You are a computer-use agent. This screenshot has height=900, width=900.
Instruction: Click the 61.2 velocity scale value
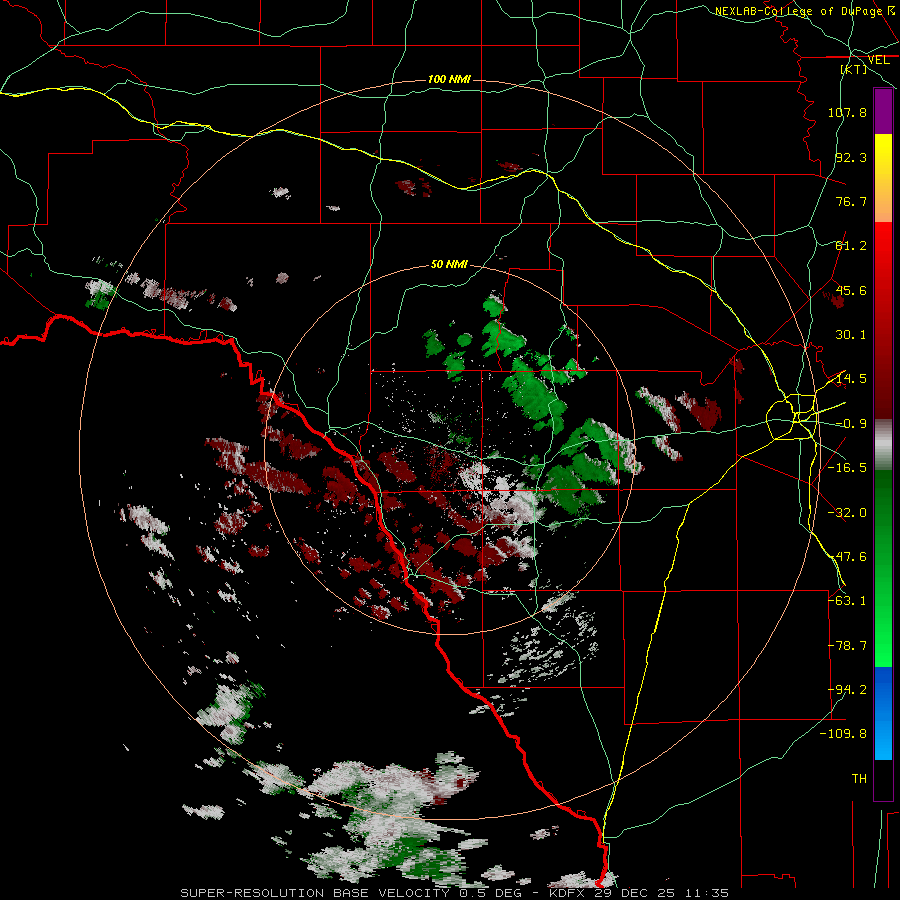point(851,246)
